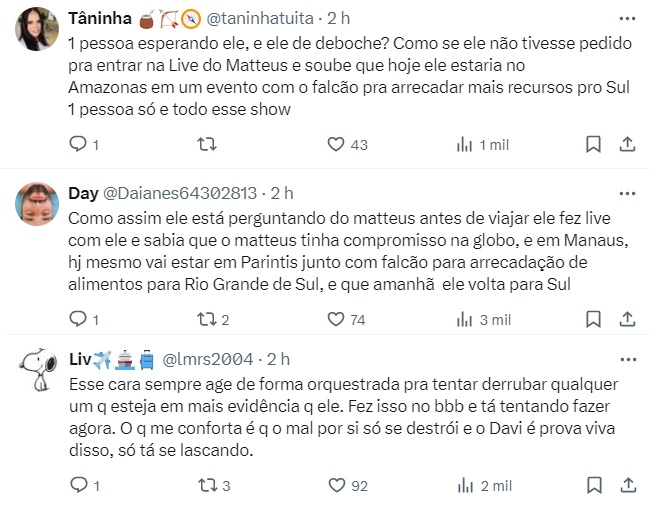Bookmark Tâninha's tweet
Screen dimensions: 650x507
[x=592, y=145]
